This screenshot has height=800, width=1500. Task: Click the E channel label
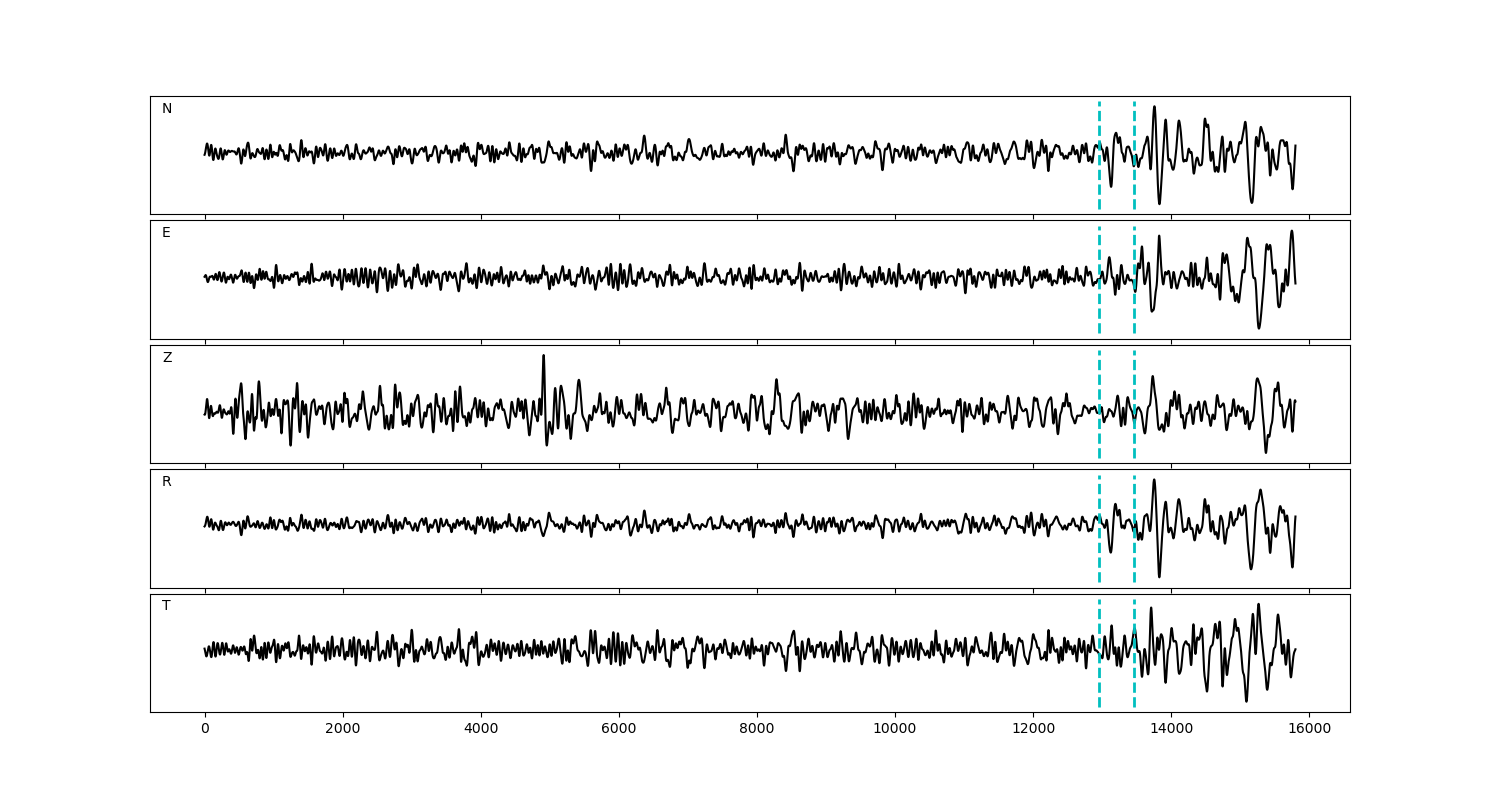point(166,233)
